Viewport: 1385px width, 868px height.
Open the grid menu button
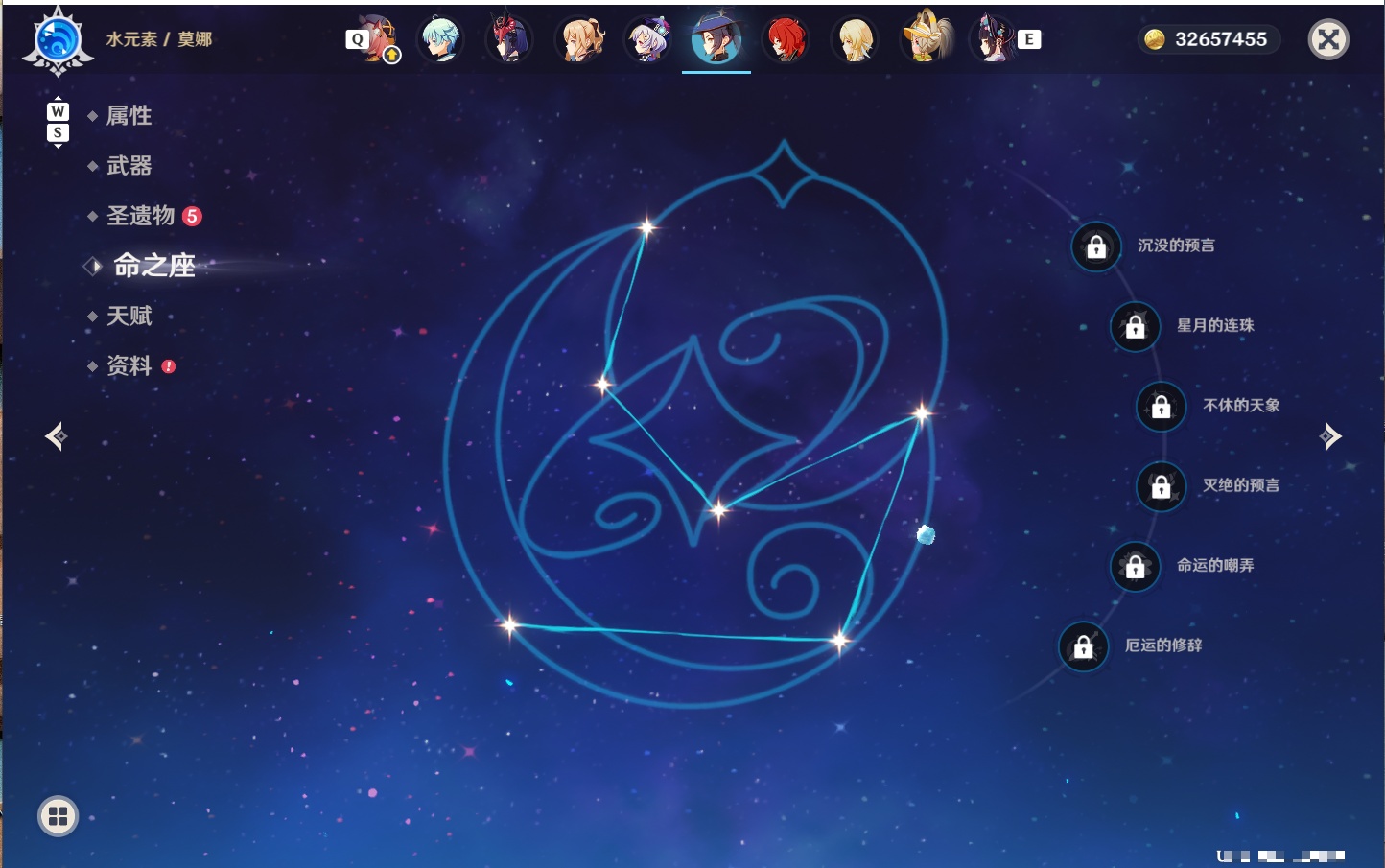58,816
